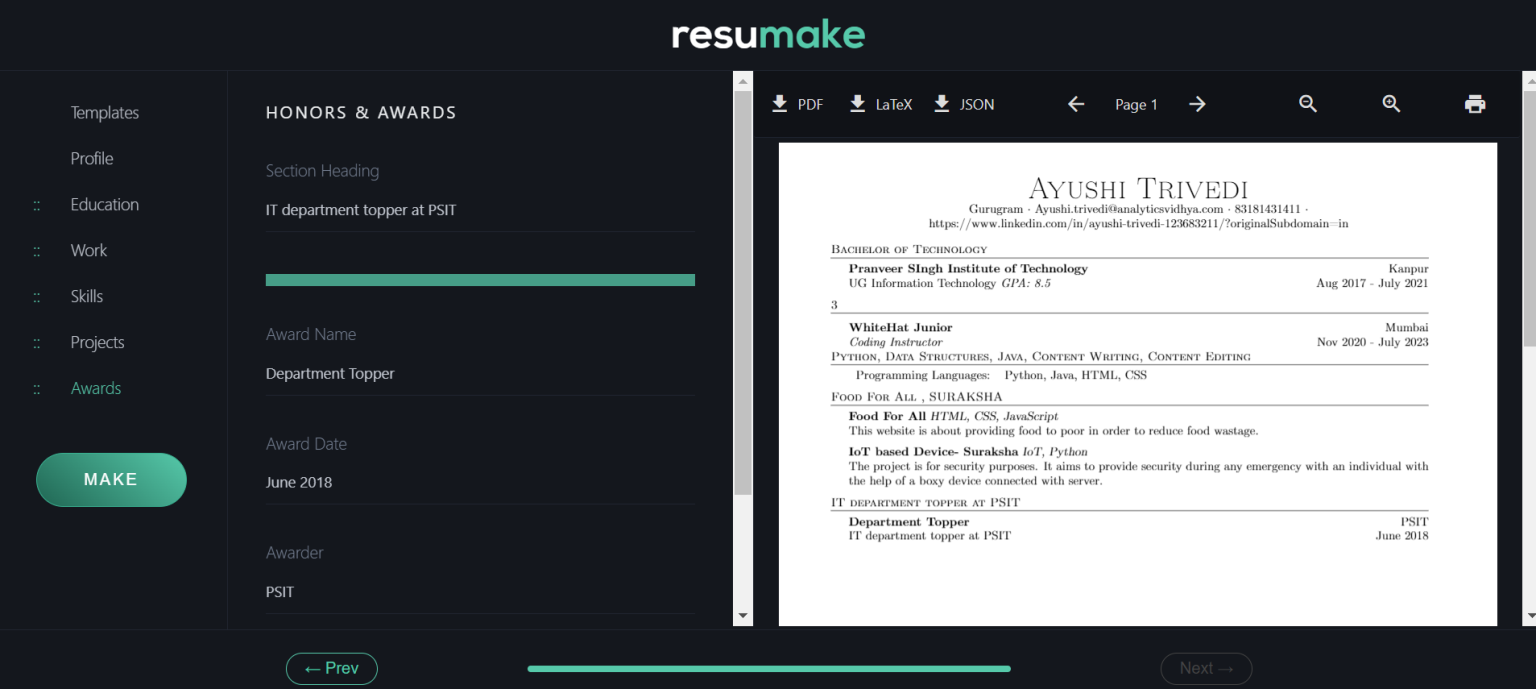Viewport: 1536px width, 689px height.
Task: Click the Page 1 indicator
Action: click(1136, 104)
